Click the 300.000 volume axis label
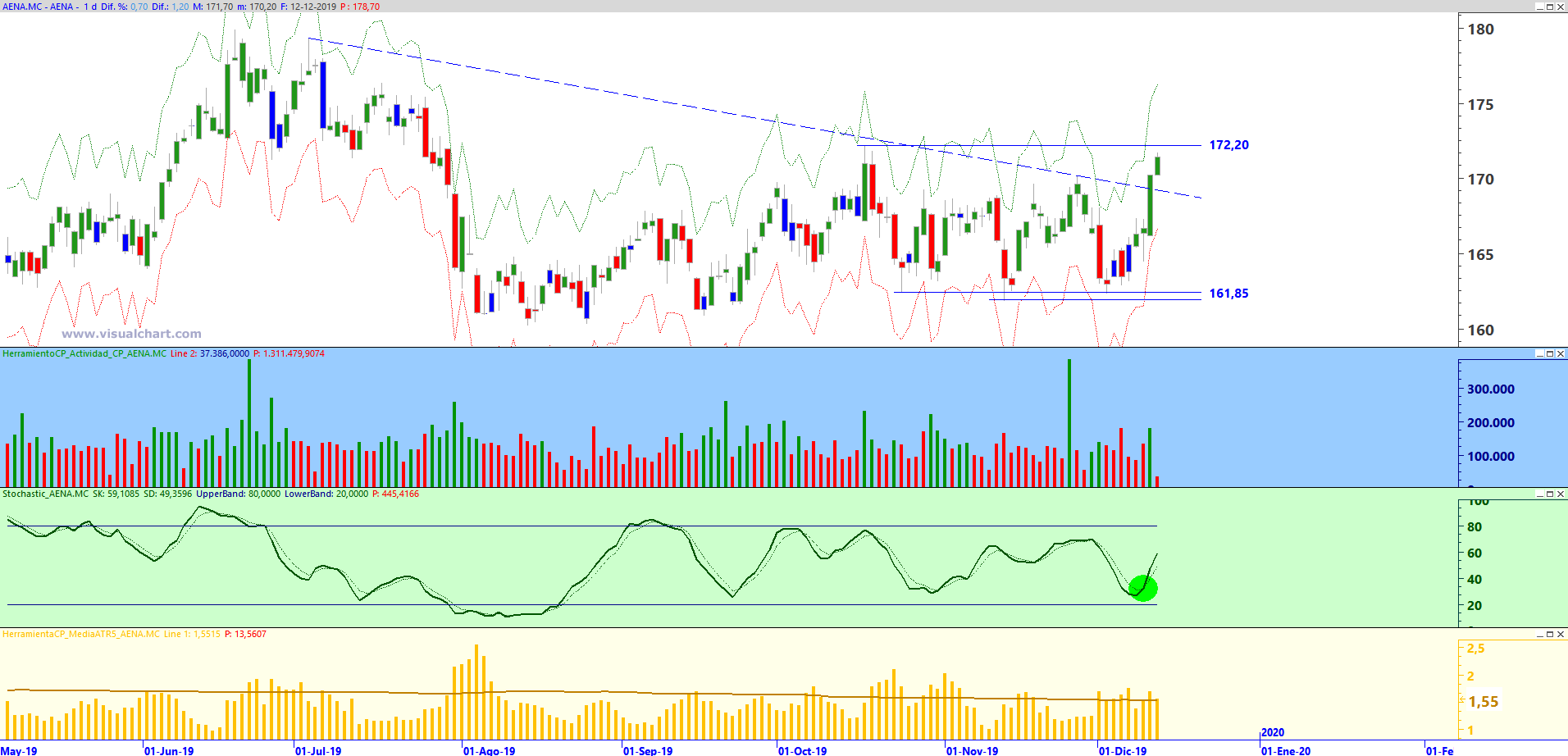1568x756 pixels. click(1491, 389)
